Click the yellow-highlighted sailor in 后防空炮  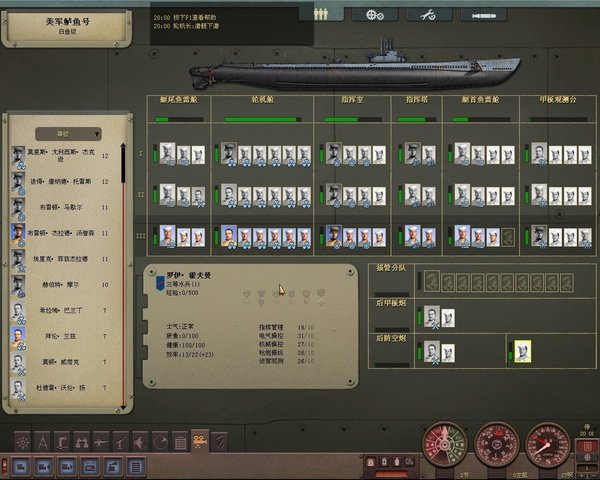[522, 351]
